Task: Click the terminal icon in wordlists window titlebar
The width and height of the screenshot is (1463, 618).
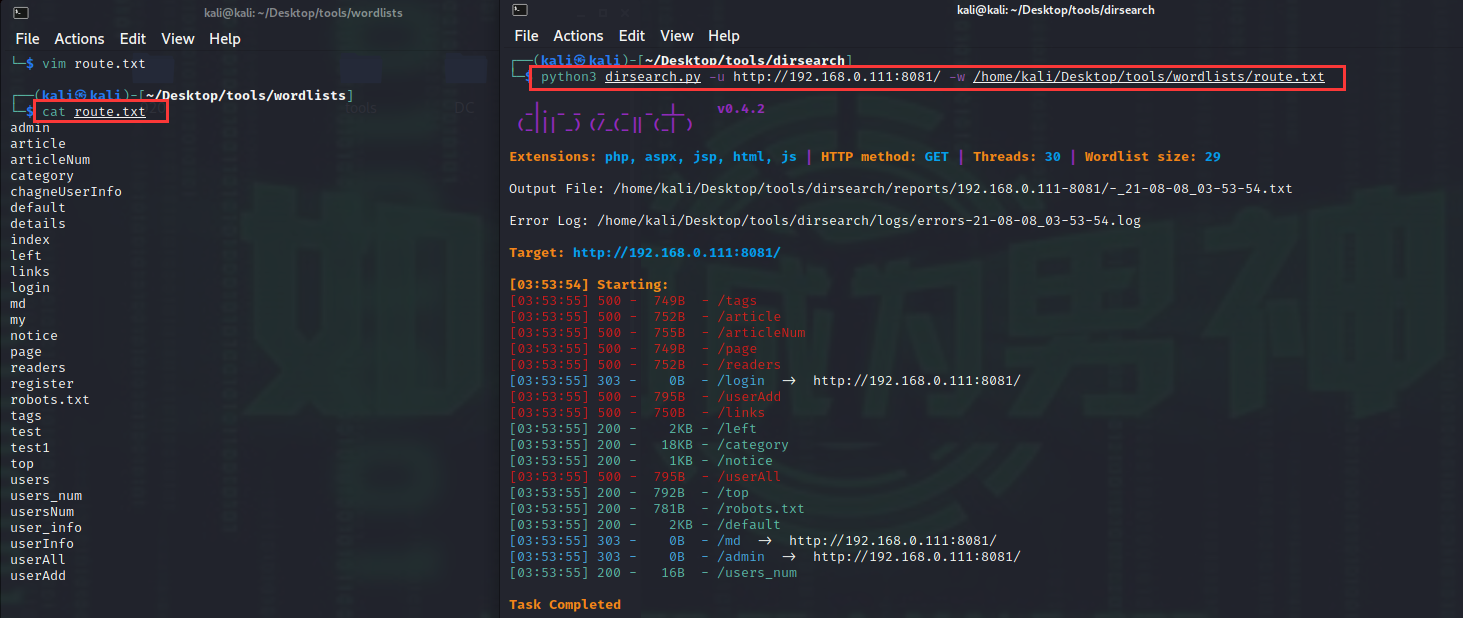Action: coord(23,12)
